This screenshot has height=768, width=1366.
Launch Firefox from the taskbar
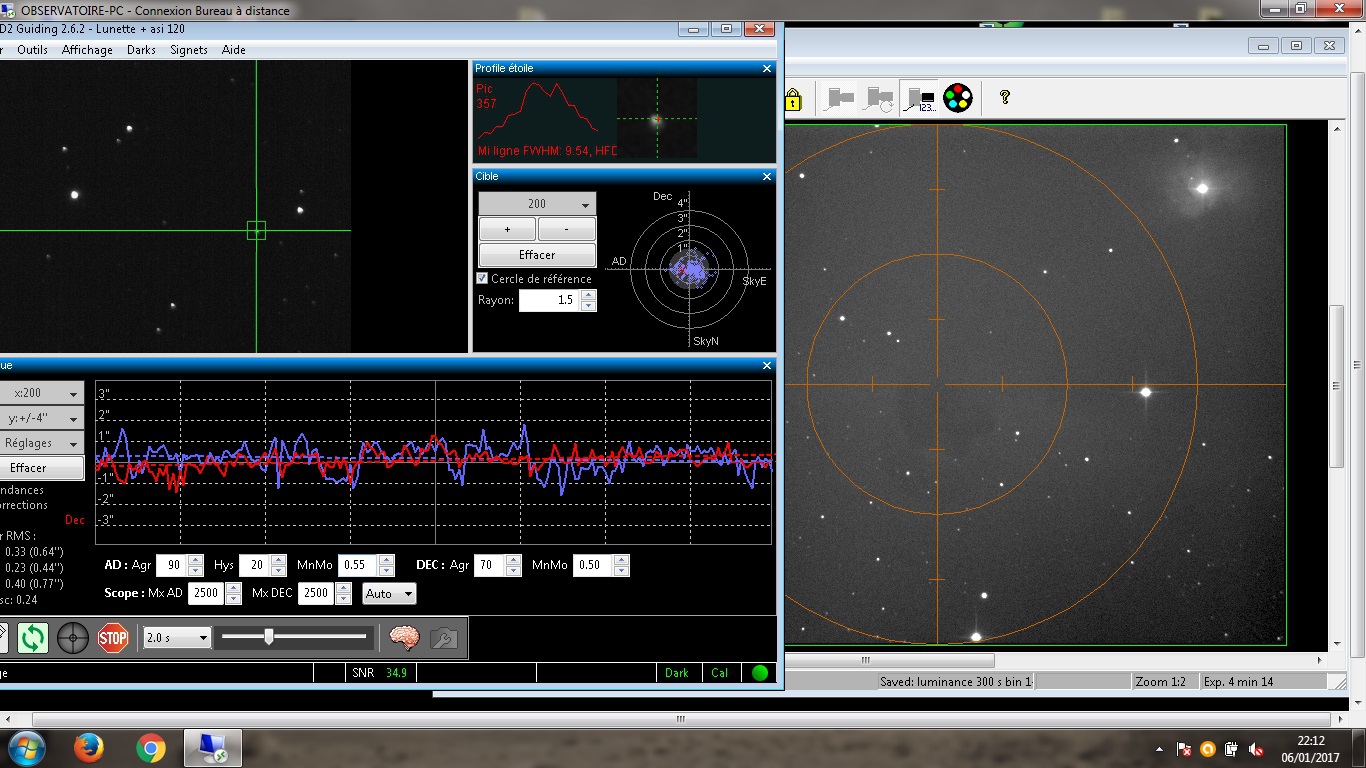89,748
